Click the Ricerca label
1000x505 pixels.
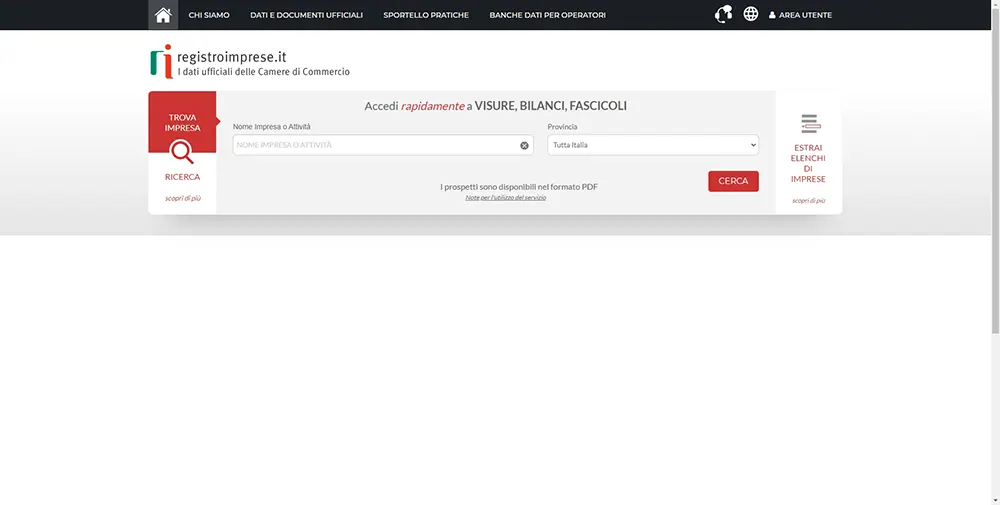(182, 177)
